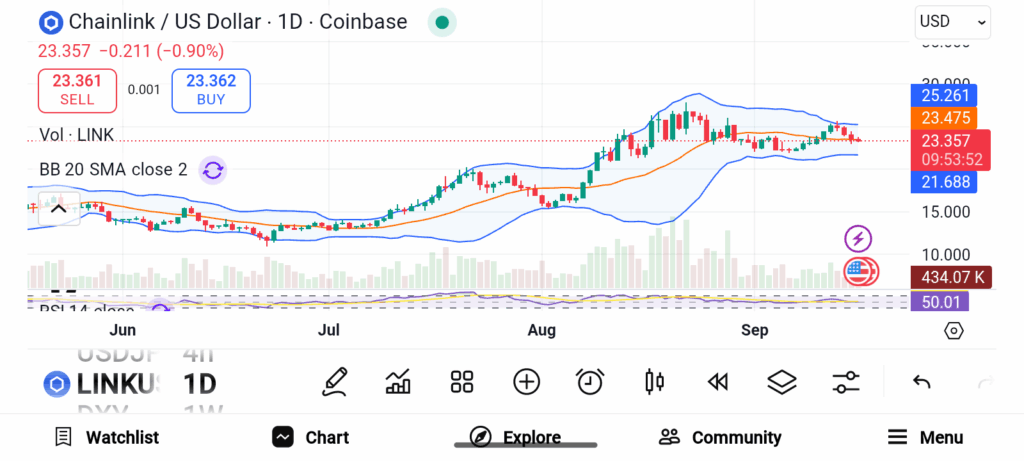The width and height of the screenshot is (1024, 461).
Task: Open object tree layers icon
Action: 782,382
